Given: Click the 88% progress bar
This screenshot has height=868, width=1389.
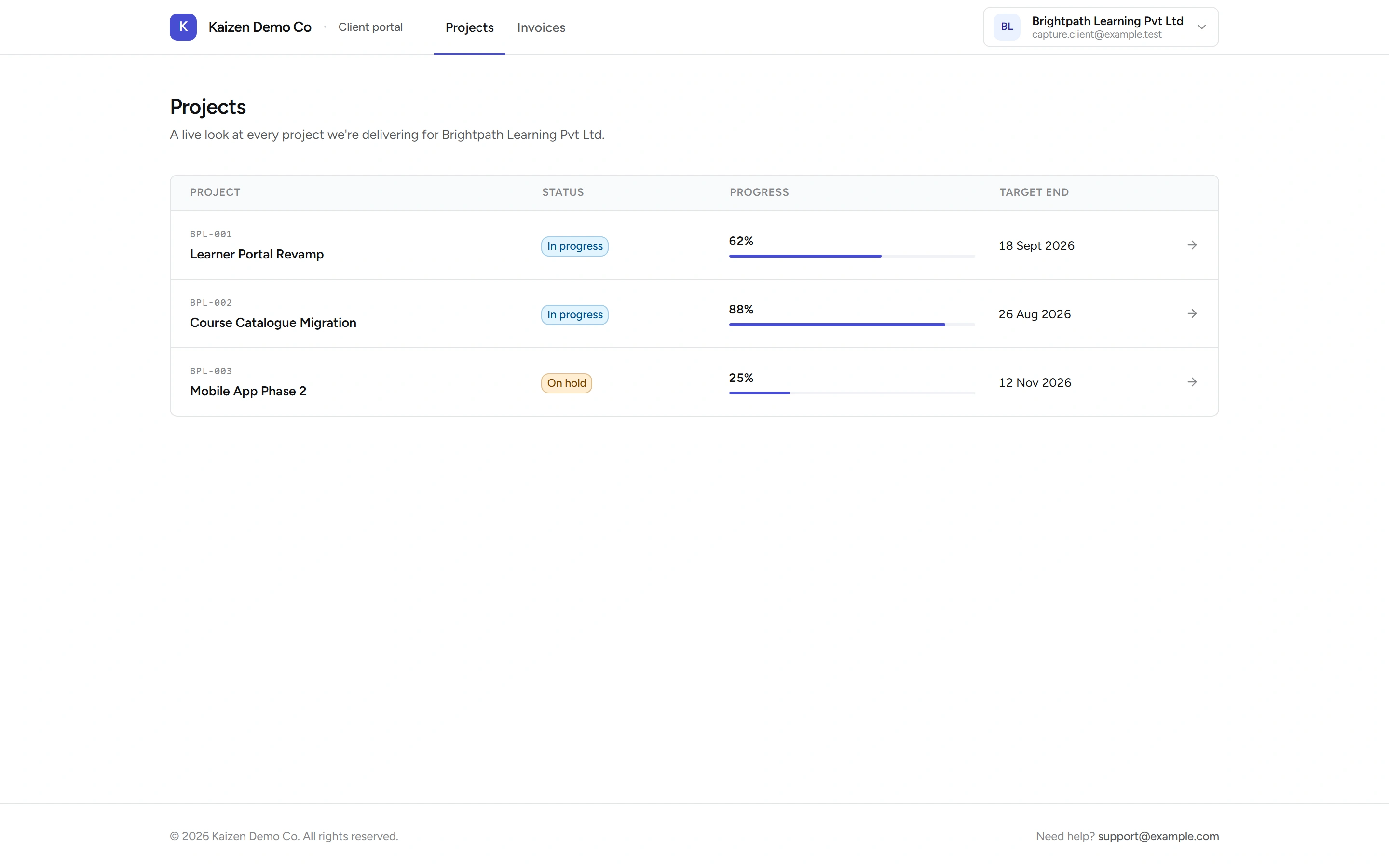Looking at the screenshot, I should pyautogui.click(x=852, y=325).
